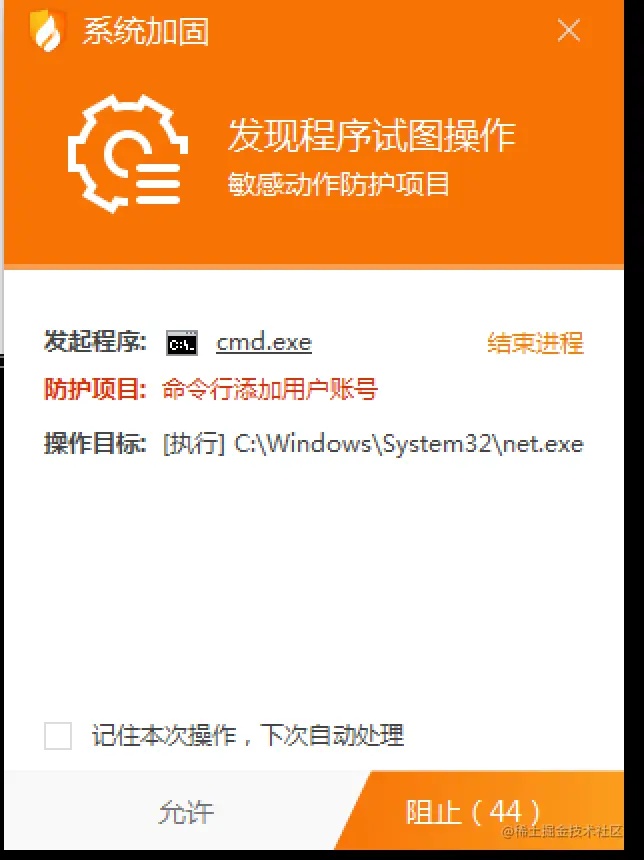Click the 发现程序试图操作 heading
Viewport: 644px width, 860px height.
point(372,135)
